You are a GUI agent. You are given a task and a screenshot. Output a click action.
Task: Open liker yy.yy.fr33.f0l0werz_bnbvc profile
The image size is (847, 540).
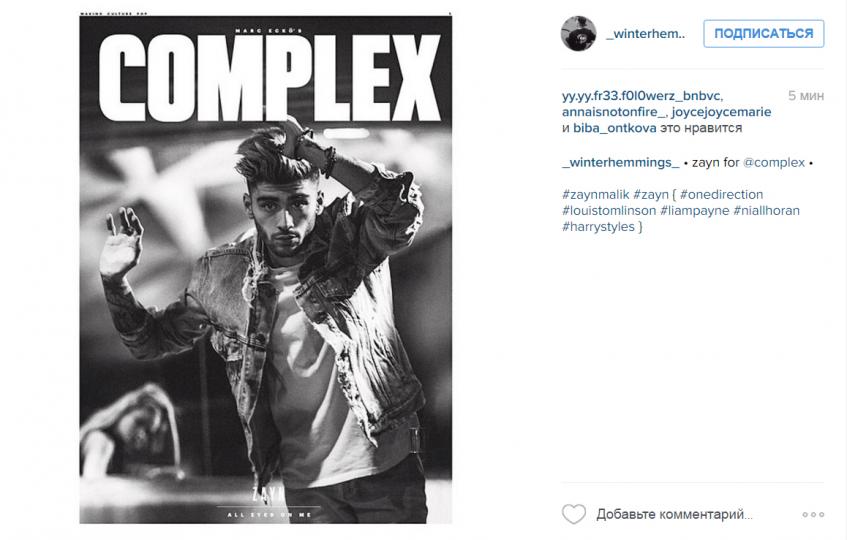(642, 96)
